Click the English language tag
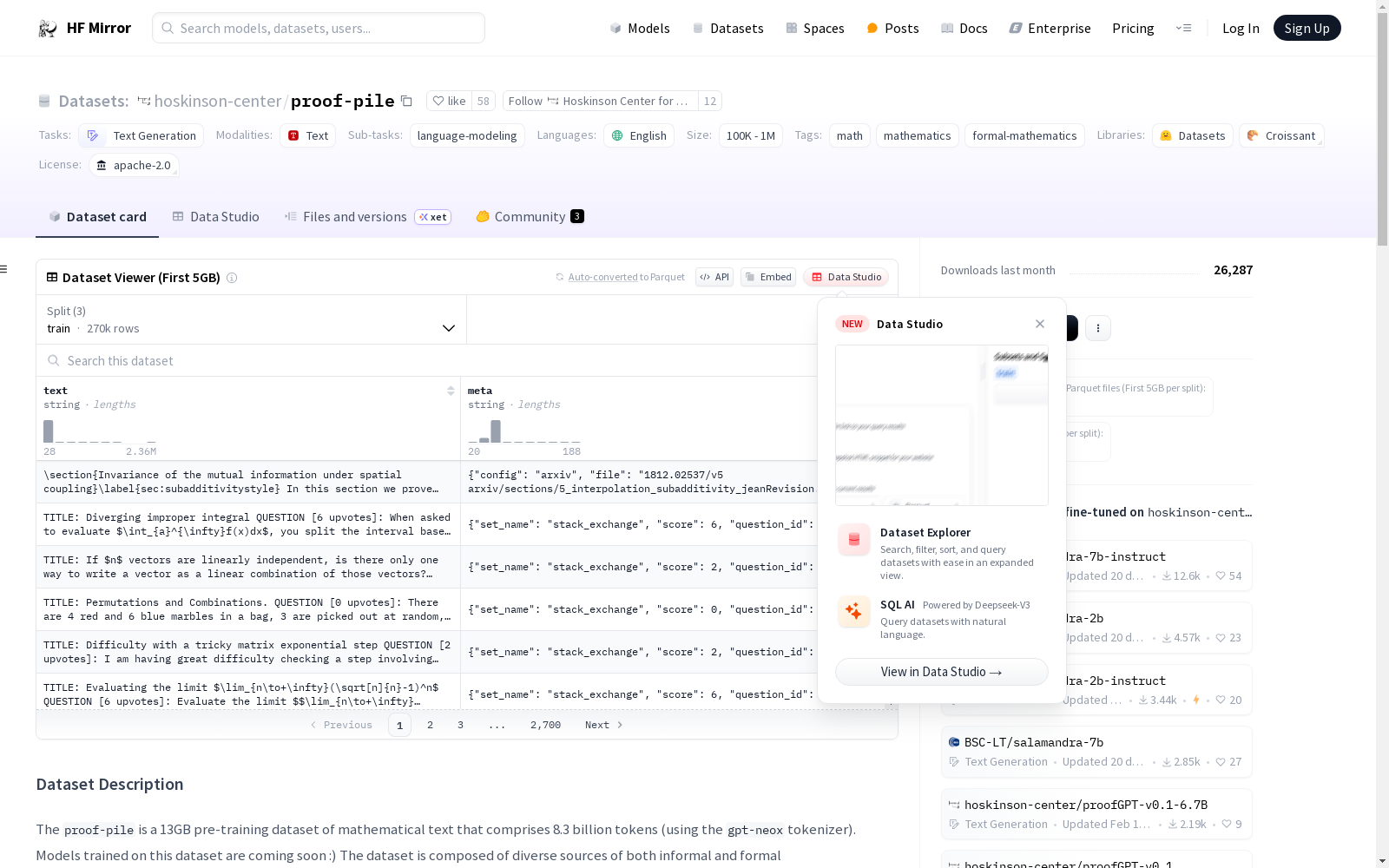Screen dimensions: 1389x868 coord(639,135)
